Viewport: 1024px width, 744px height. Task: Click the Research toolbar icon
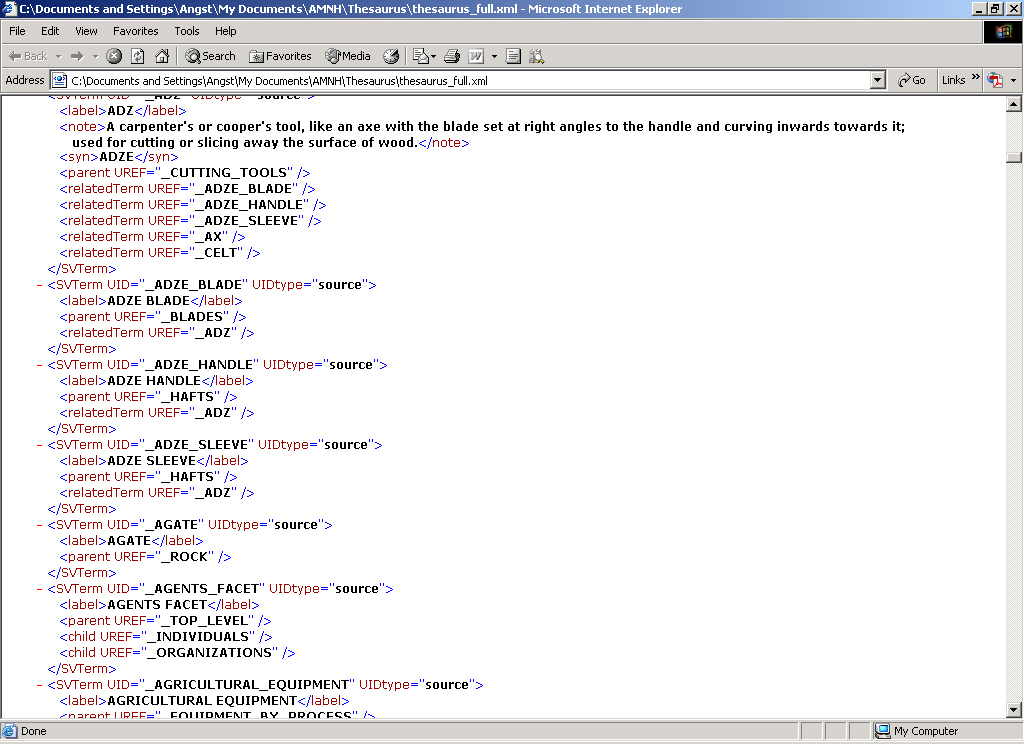536,56
